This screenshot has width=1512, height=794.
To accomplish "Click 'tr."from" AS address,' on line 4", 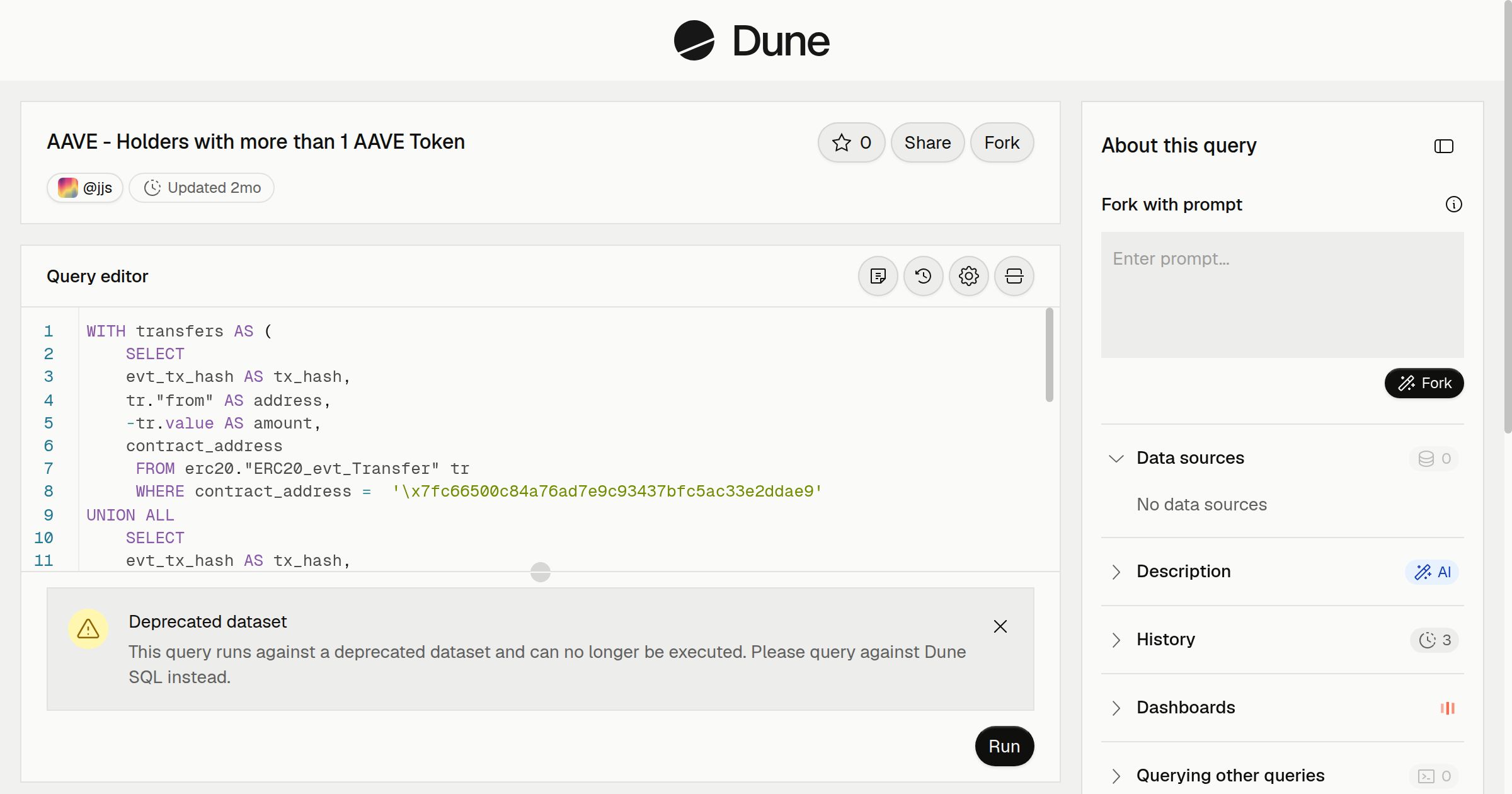I will (229, 401).
